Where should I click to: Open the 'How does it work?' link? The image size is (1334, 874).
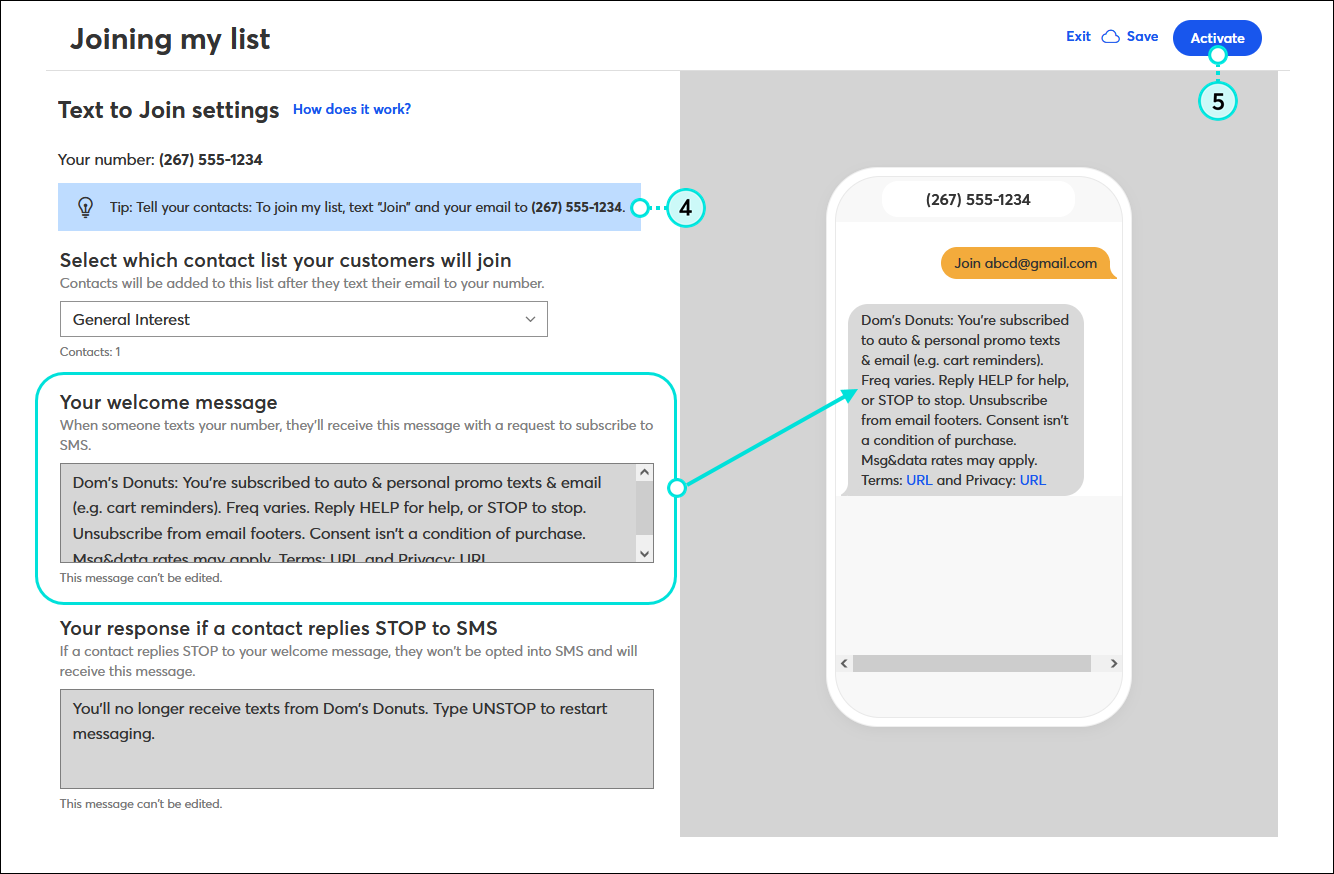(x=352, y=109)
